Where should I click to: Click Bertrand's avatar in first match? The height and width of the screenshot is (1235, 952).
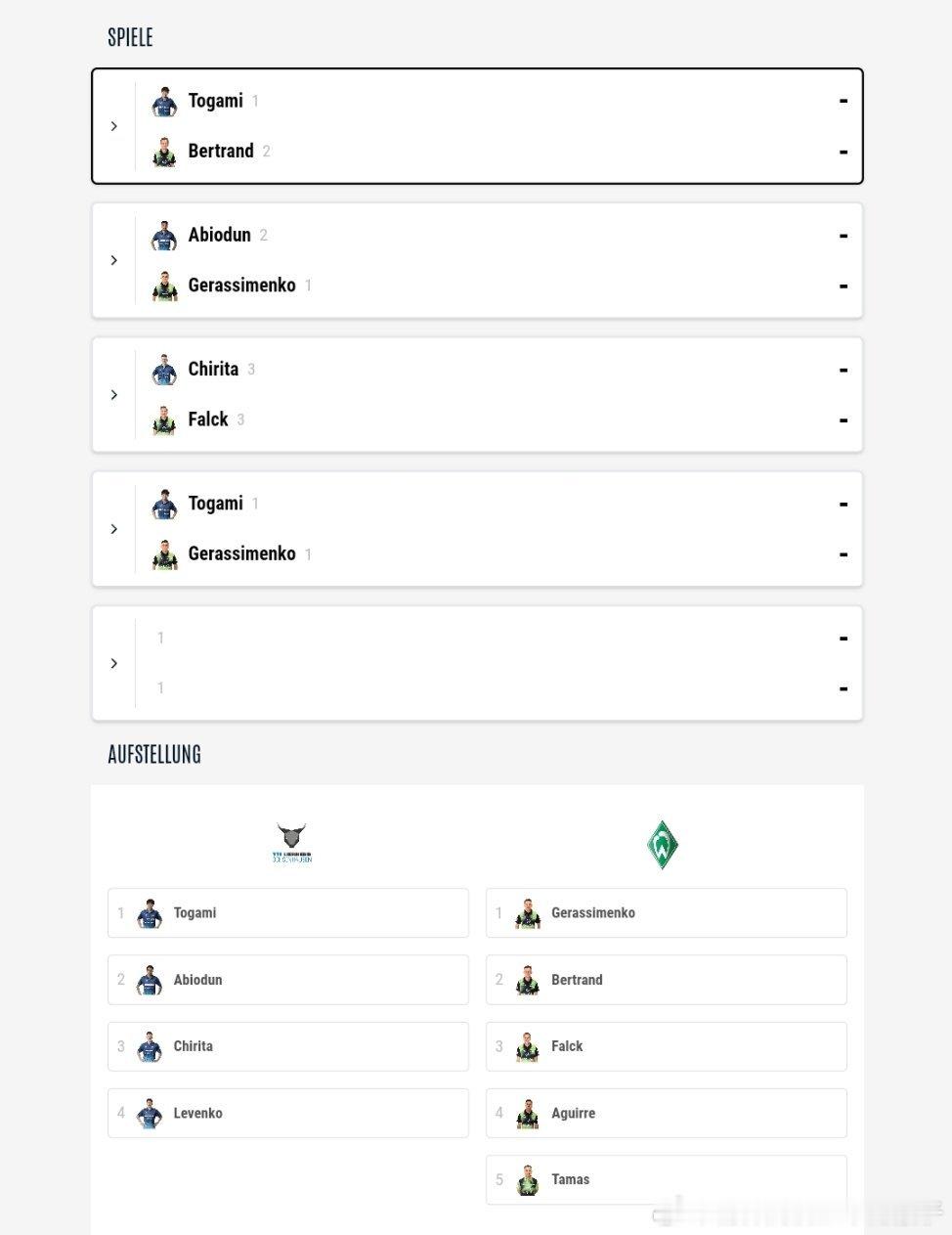point(164,152)
